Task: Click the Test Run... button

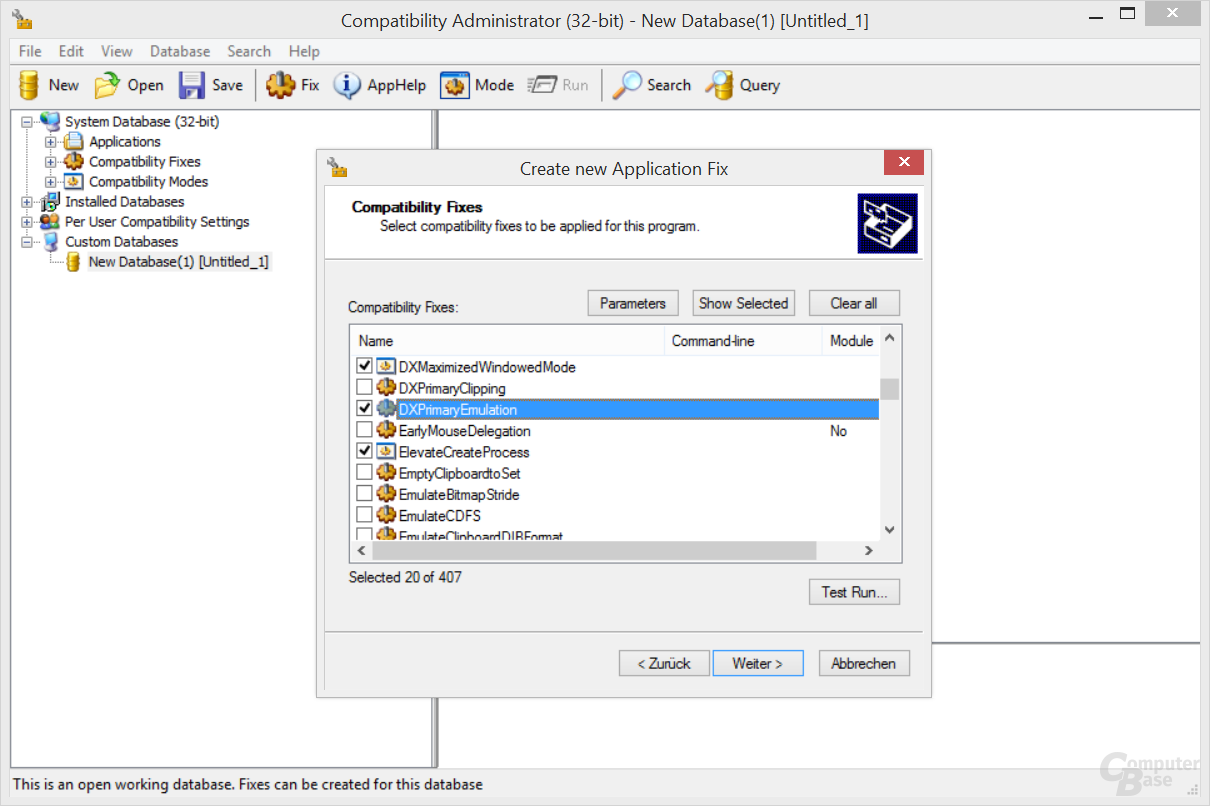Action: click(854, 592)
